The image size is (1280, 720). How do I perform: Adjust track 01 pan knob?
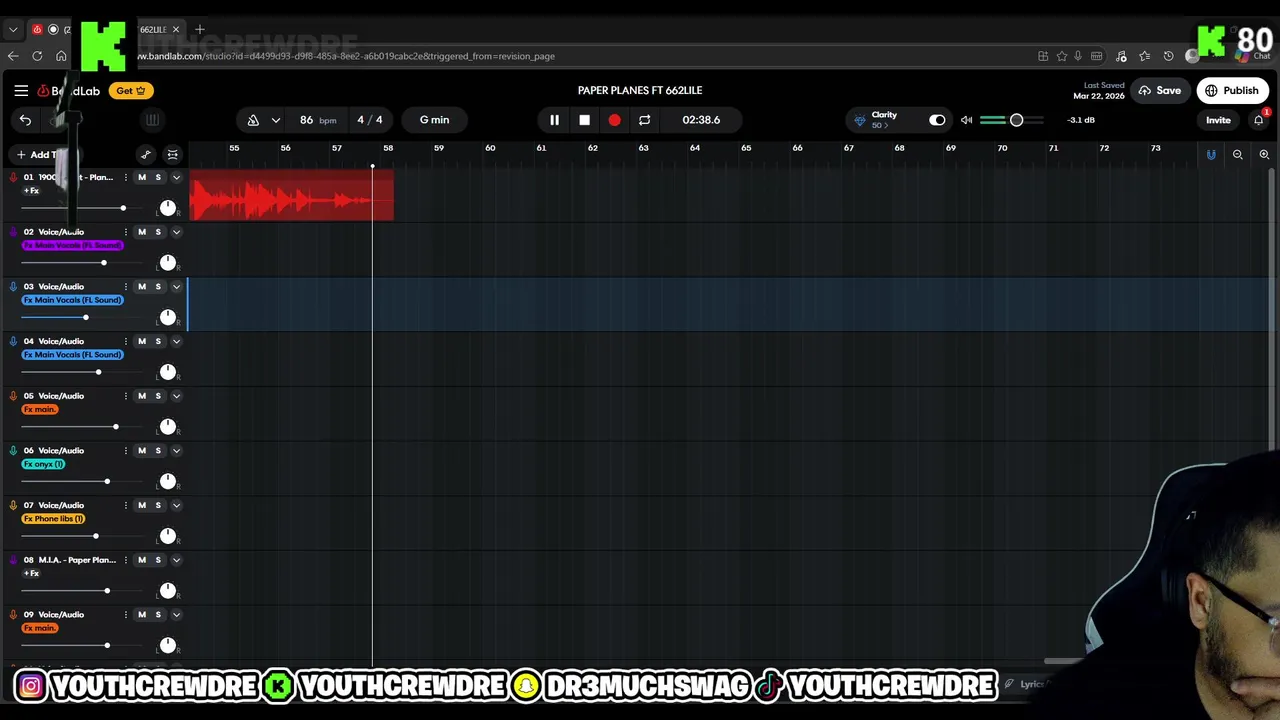coord(168,208)
